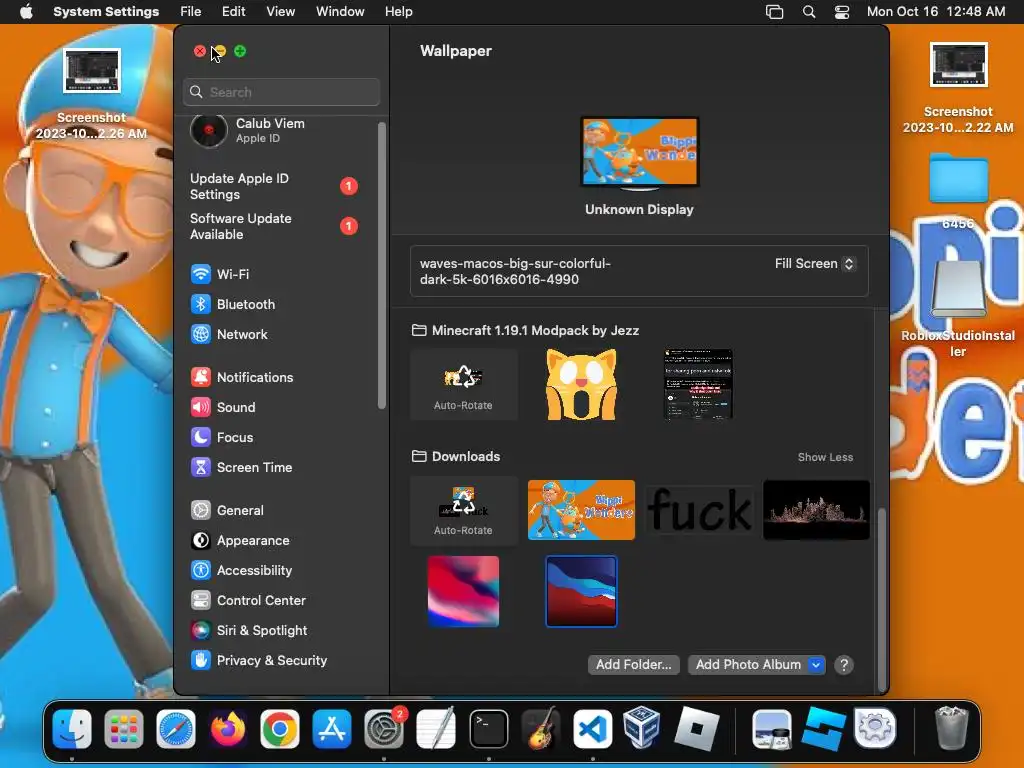Select the shocked cat wallpaper
Viewport: 1024px width, 768px height.
(x=581, y=384)
